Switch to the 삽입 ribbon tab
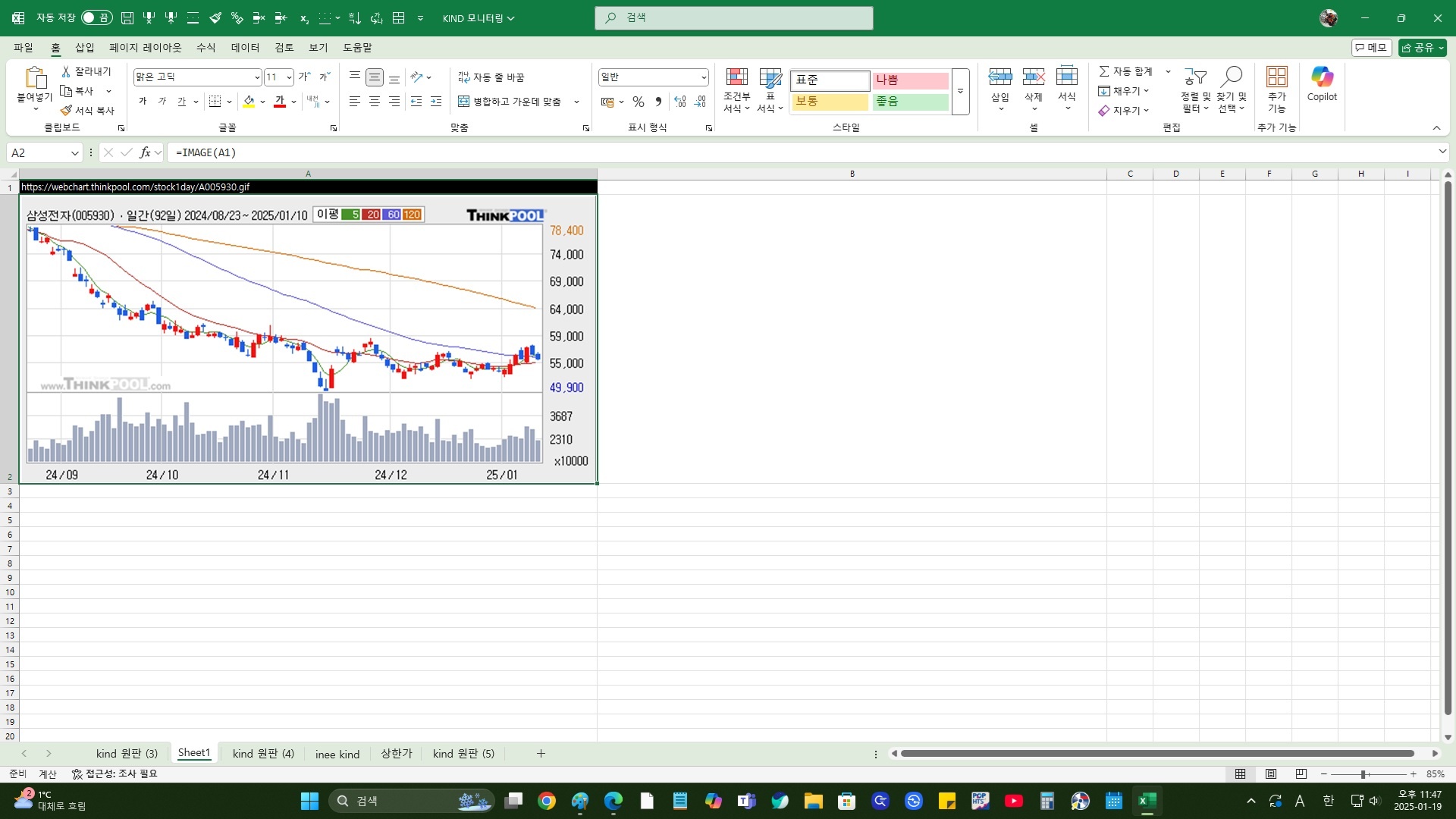Image resolution: width=1456 pixels, height=819 pixels. pos(85,48)
